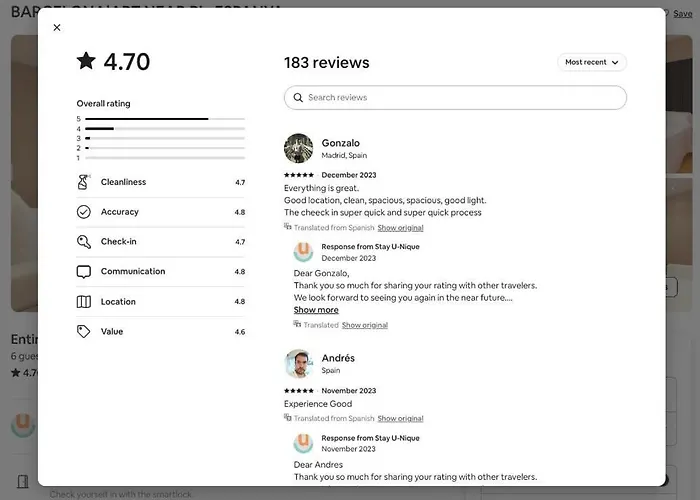Click 'Response from Stay U-Nique' above December 2023
700x500 pixels.
(370, 246)
